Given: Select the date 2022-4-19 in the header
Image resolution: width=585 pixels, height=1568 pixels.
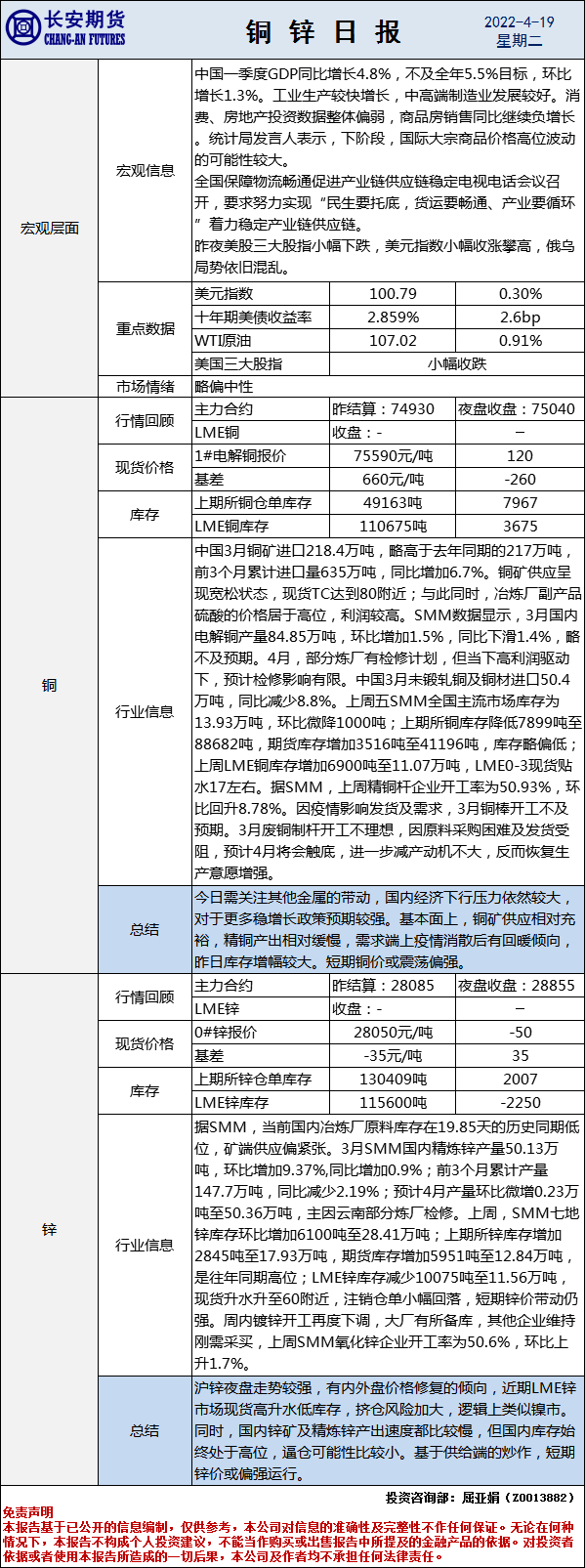Looking at the screenshot, I should 519,21.
